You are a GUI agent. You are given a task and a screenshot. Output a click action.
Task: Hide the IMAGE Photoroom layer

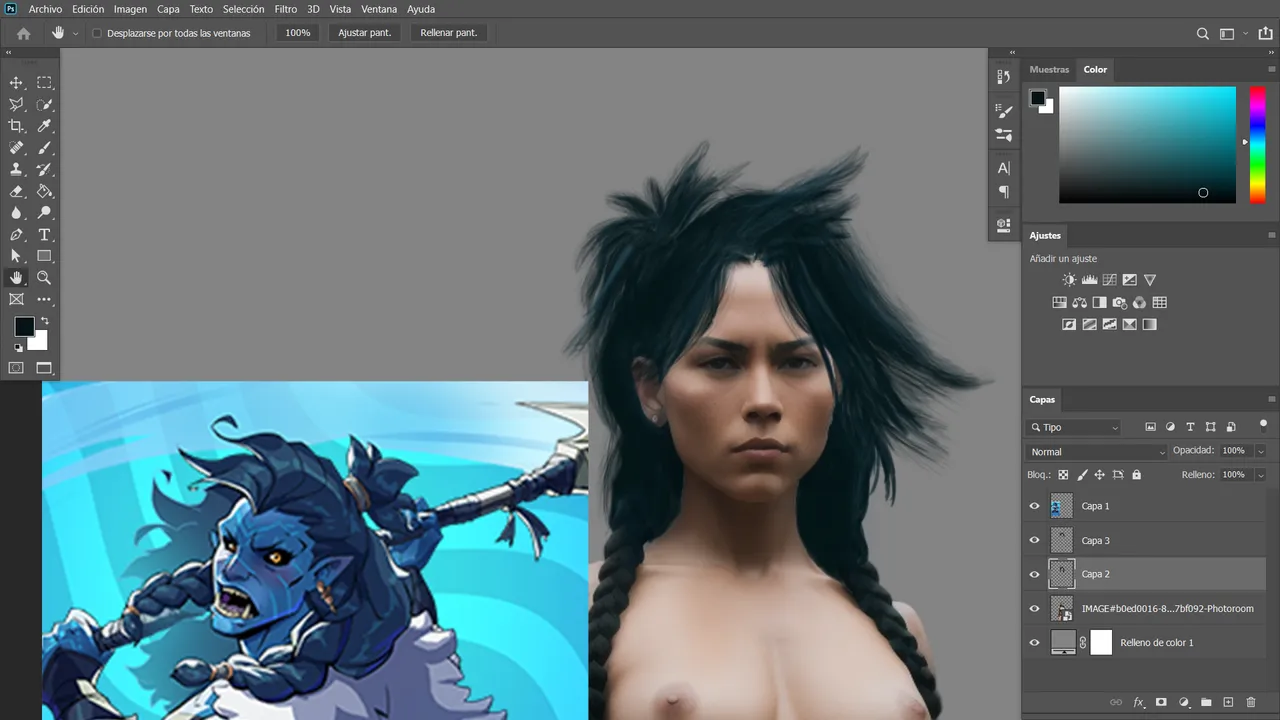[1035, 608]
